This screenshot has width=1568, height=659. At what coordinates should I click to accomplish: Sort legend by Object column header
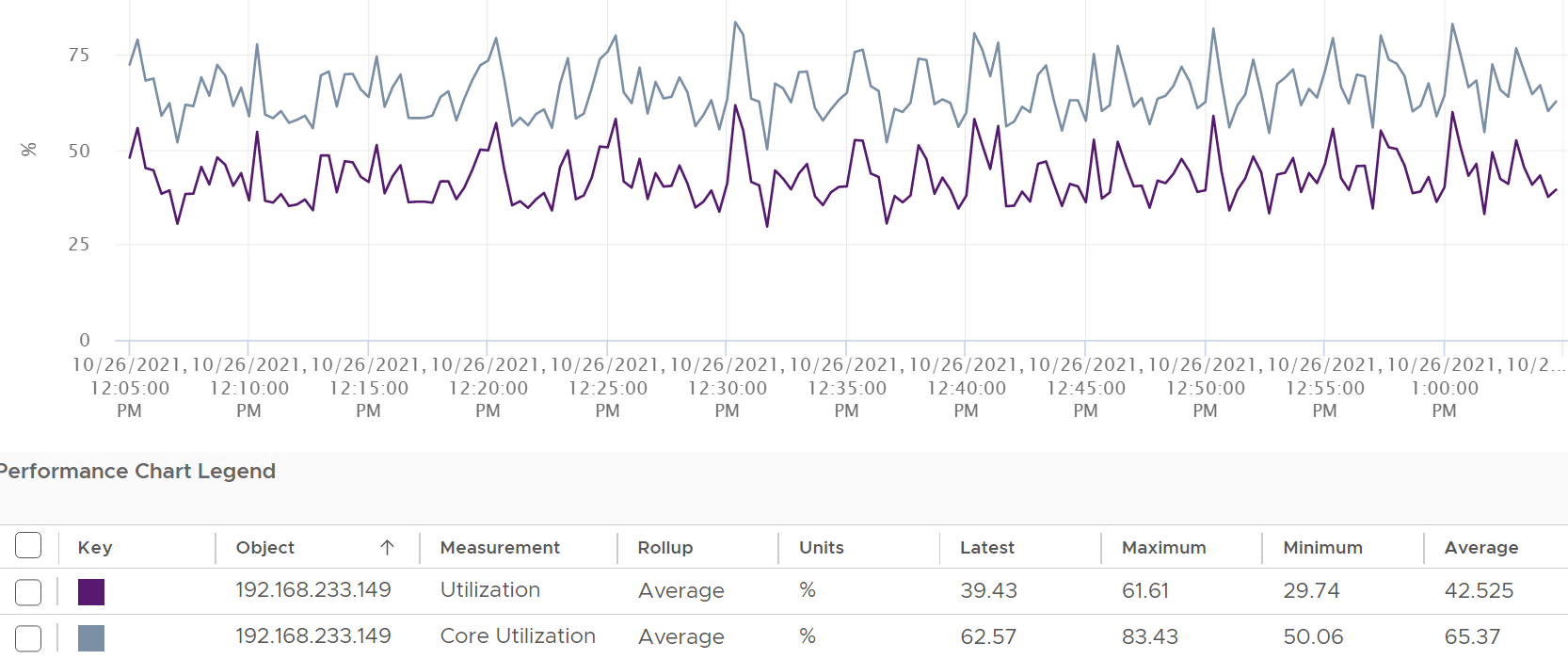point(265,547)
